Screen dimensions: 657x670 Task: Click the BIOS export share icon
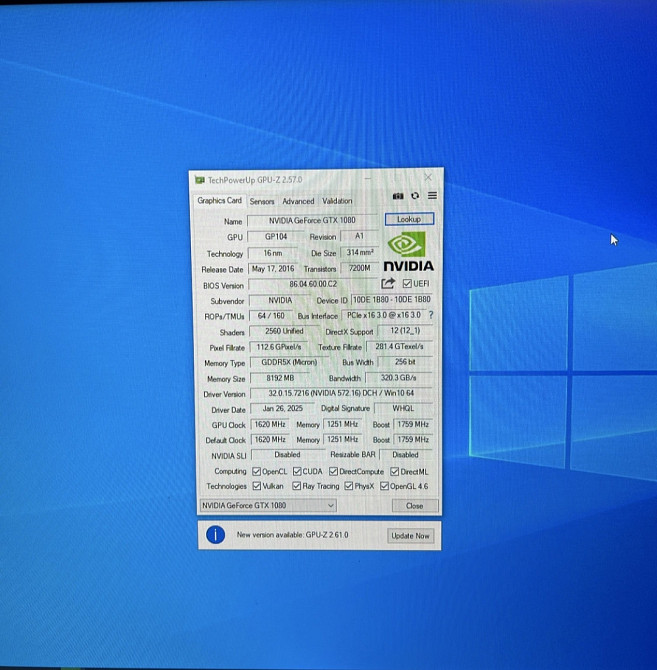click(x=388, y=284)
